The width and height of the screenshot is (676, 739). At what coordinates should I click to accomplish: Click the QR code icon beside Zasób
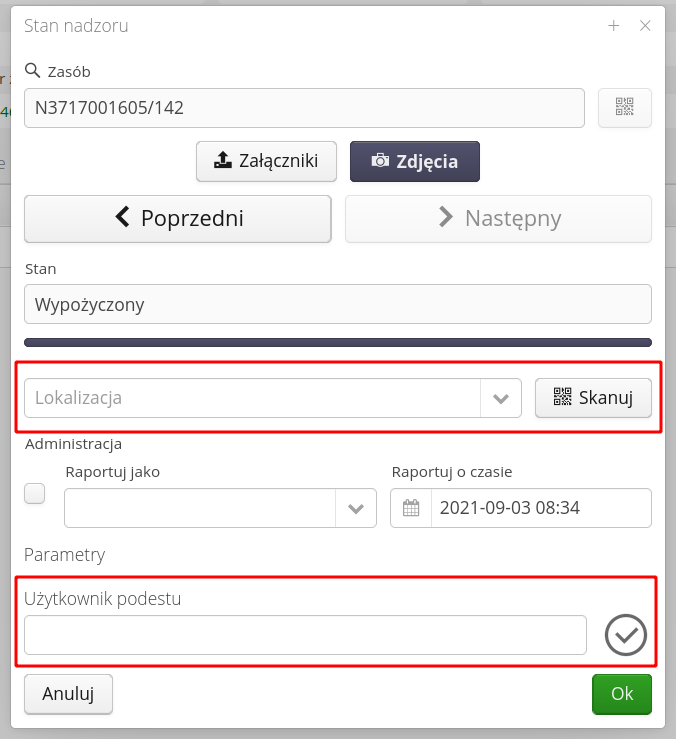[625, 108]
